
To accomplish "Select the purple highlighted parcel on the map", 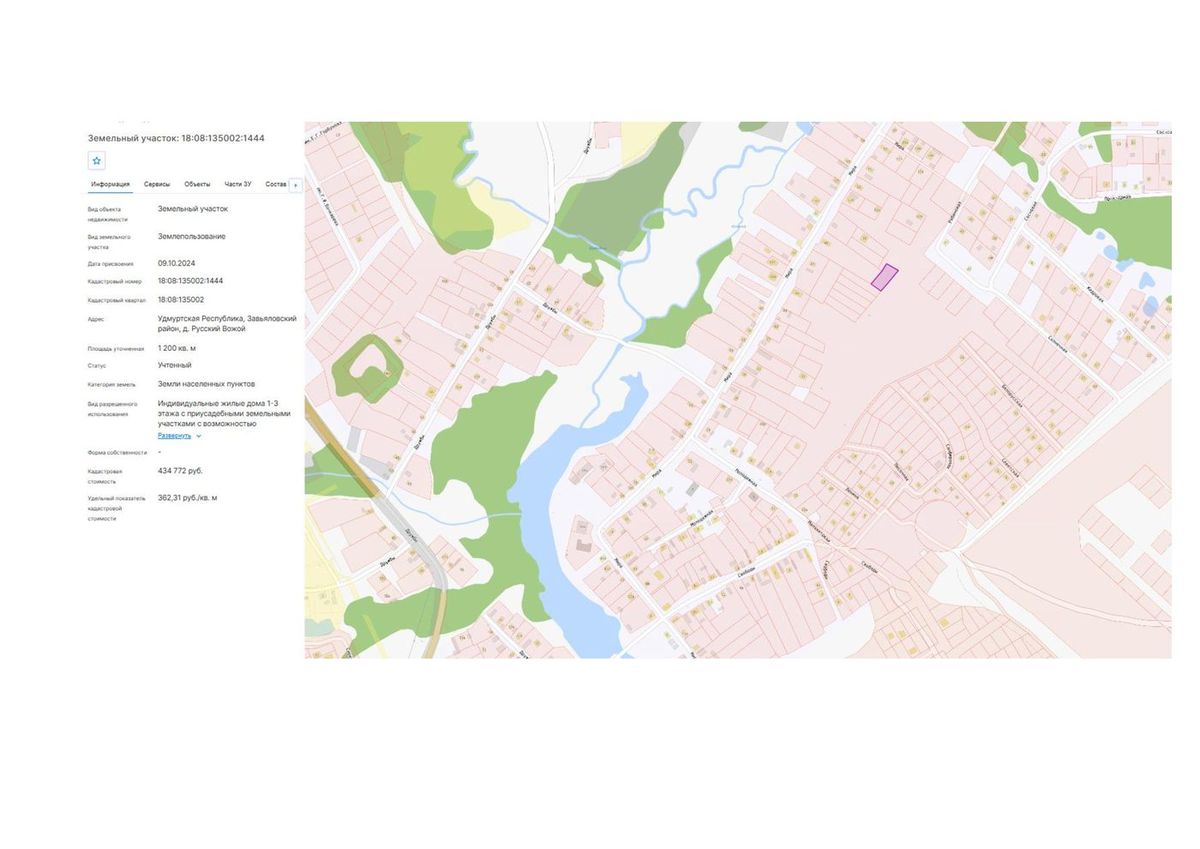I will 884,277.
